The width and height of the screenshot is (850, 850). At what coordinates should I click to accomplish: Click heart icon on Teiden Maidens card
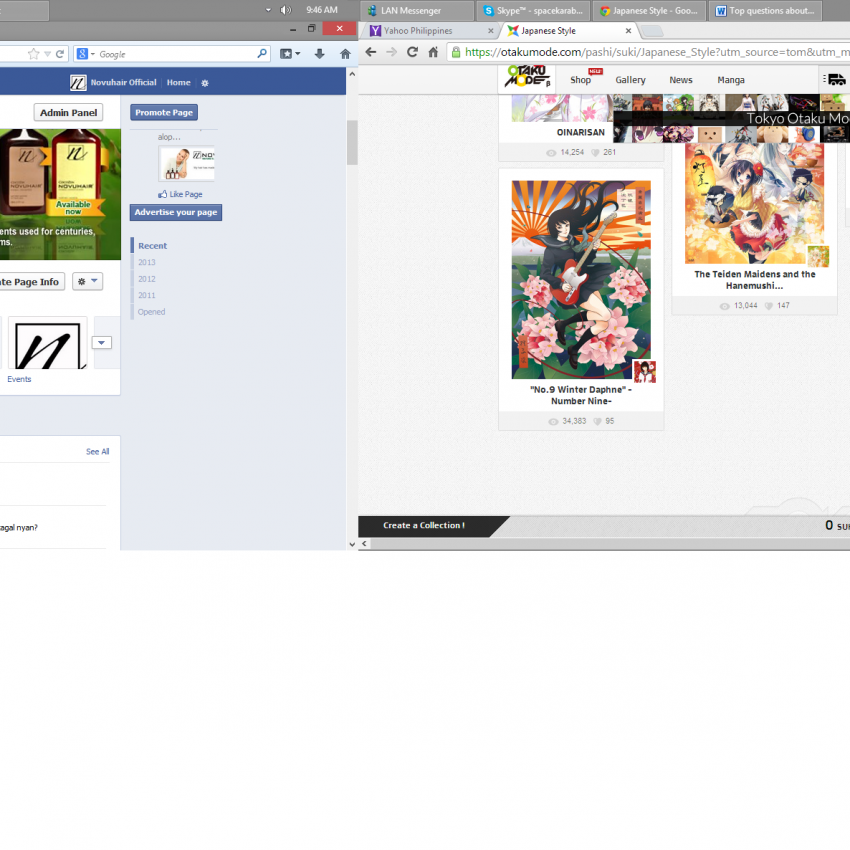769,306
